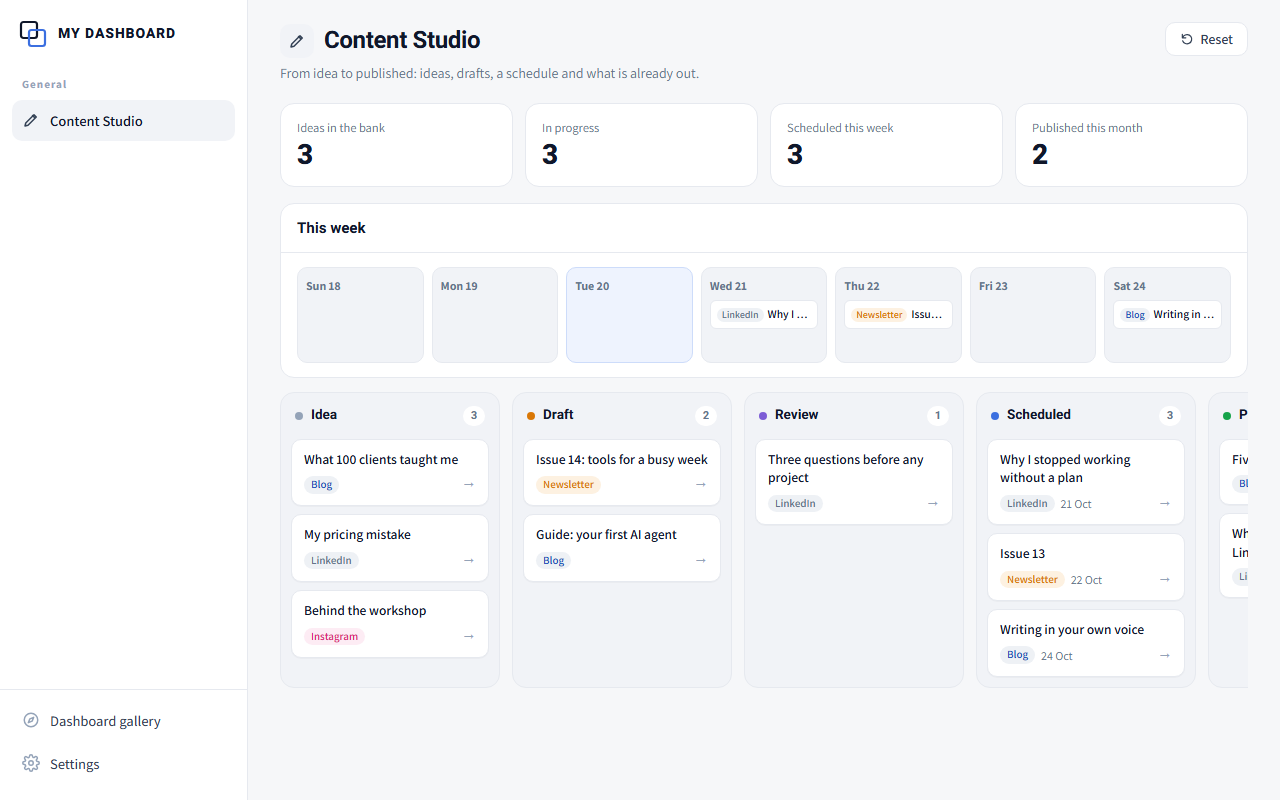Click the pencil icon beside Content Studio title
The height and width of the screenshot is (800, 1280).
coord(297,41)
